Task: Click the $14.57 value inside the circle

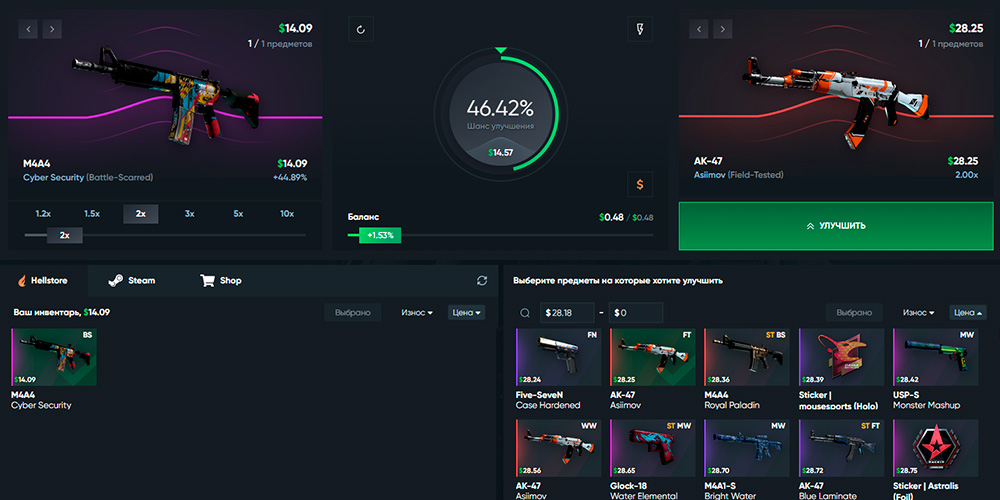Action: pos(501,152)
